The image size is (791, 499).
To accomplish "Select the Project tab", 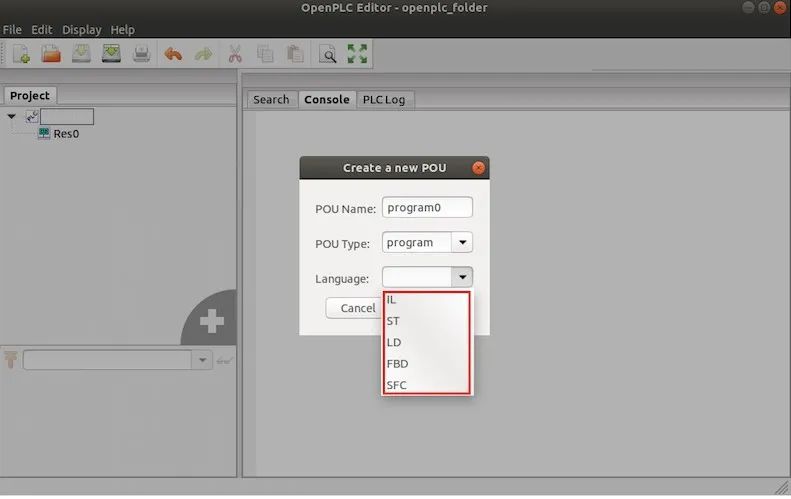I will 30,95.
